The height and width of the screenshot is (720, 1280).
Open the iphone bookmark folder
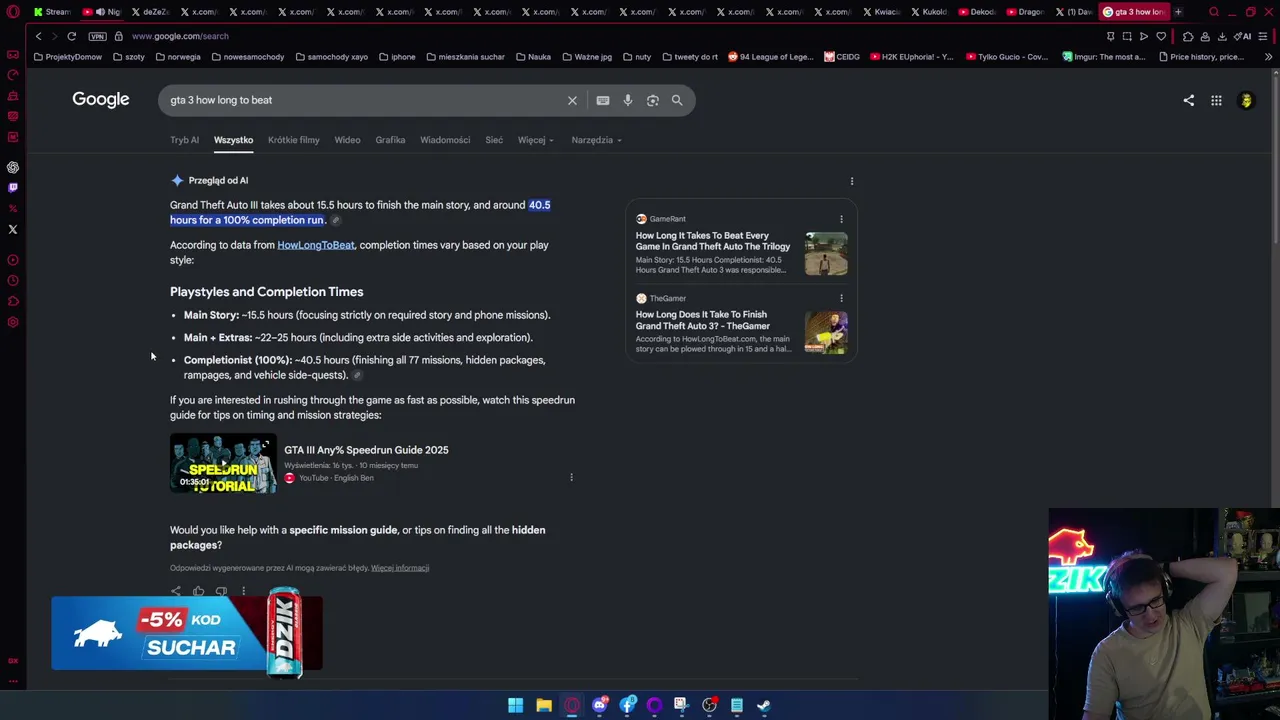[x=397, y=57]
